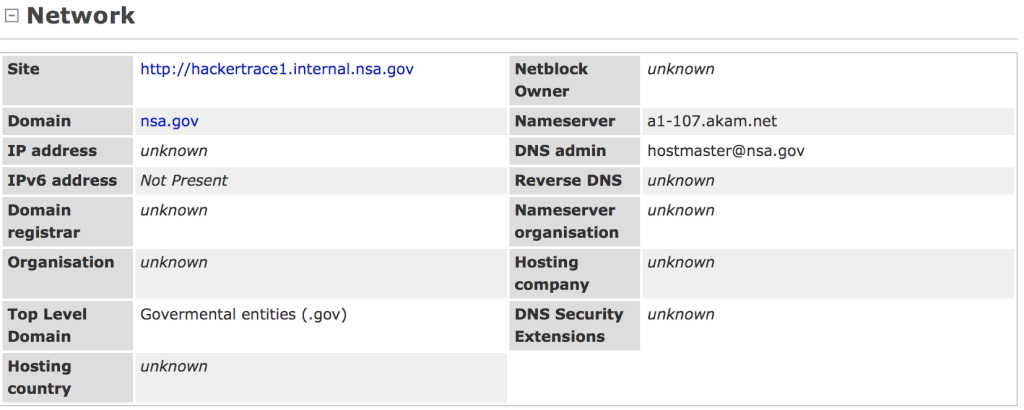Screen dimensions: 1024x410
Task: Click the DNS admin label cell
Action: (560, 151)
